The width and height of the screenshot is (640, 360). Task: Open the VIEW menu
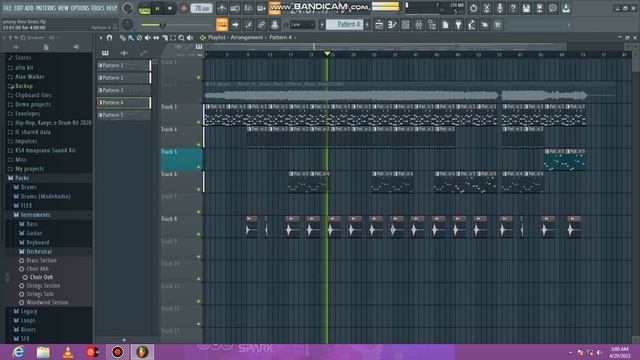[63, 8]
